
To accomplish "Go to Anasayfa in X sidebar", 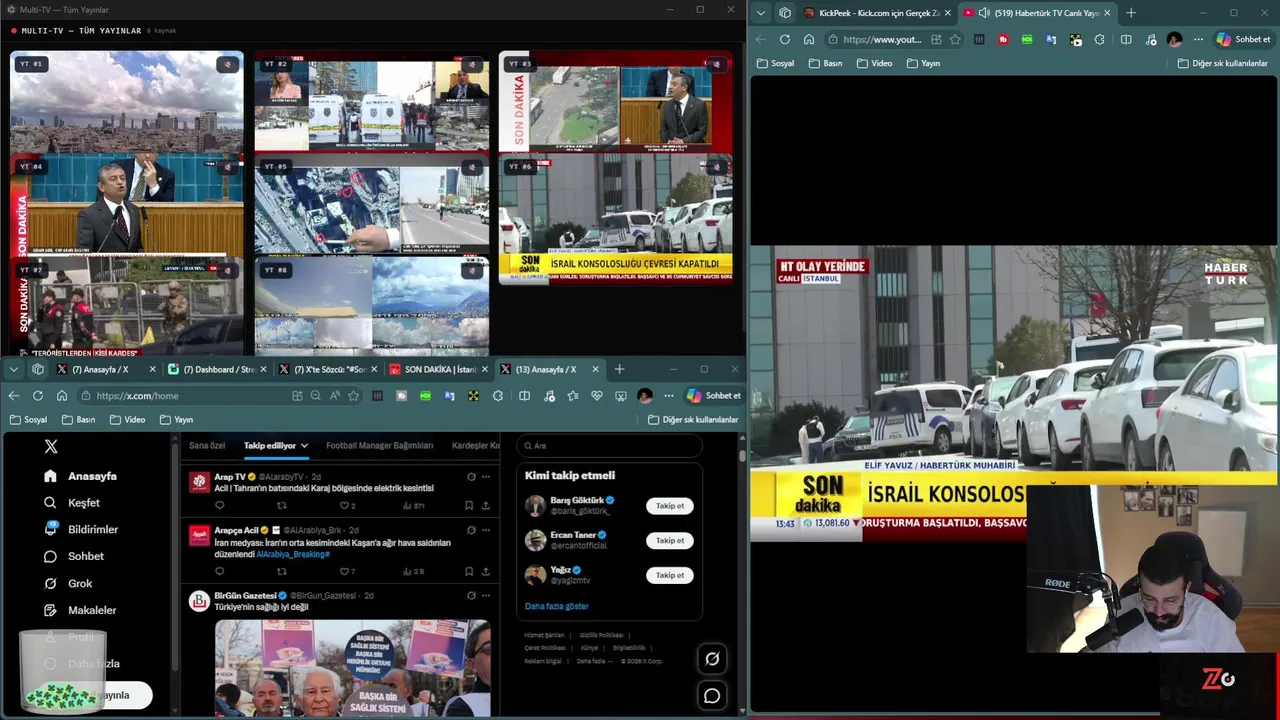I will tap(80, 476).
